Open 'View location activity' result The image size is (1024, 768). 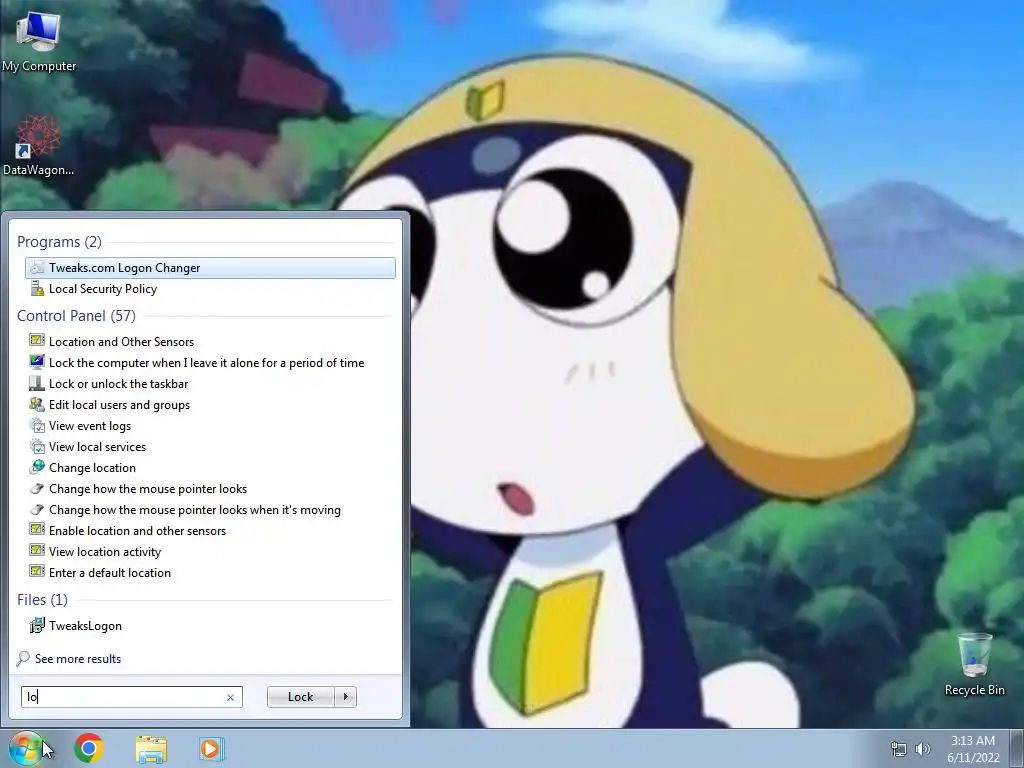(x=210, y=552)
